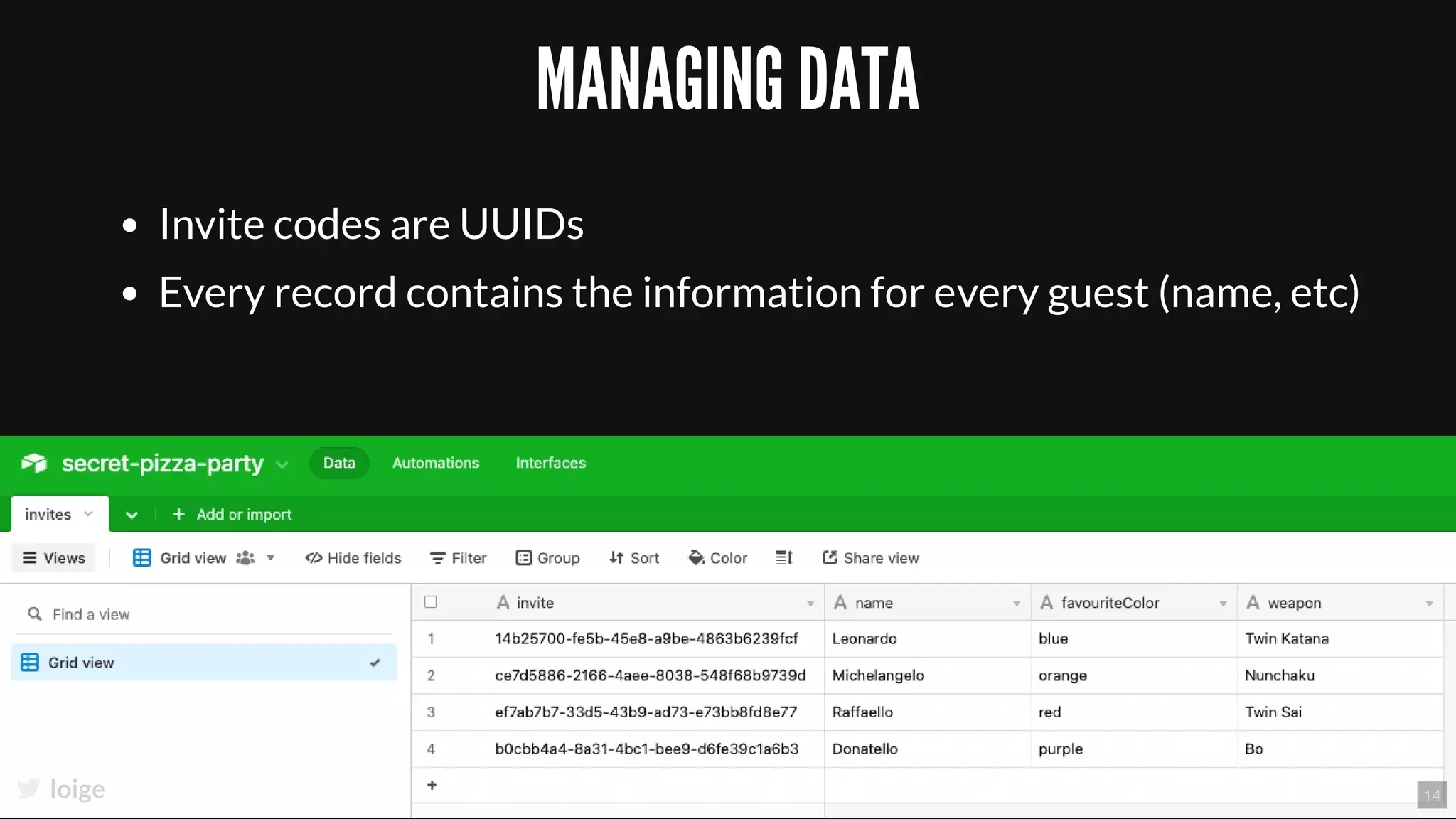Click the text type icon of favouriteColor
1456x819 pixels.
click(x=1046, y=603)
